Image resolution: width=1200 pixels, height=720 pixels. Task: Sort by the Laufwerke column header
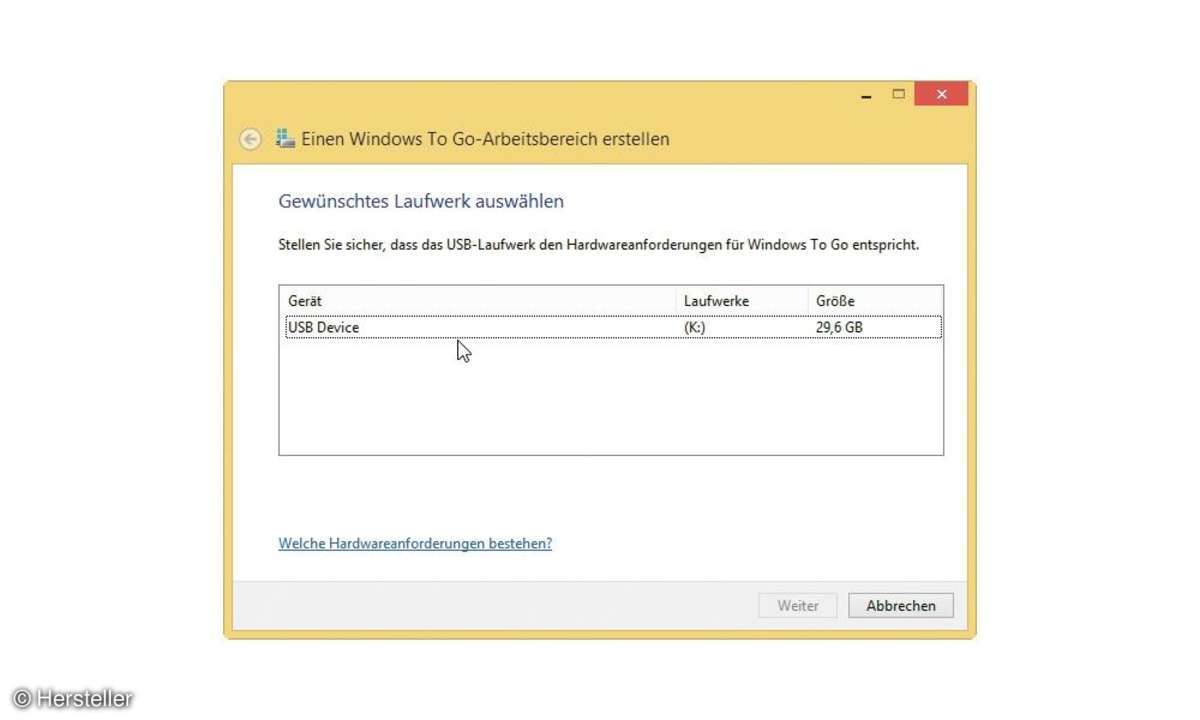click(x=742, y=300)
